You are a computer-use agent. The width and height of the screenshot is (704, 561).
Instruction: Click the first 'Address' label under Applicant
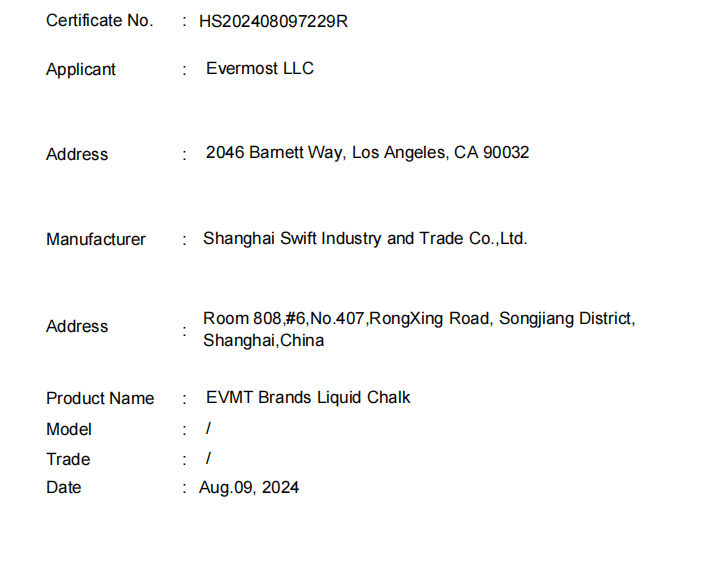click(77, 154)
